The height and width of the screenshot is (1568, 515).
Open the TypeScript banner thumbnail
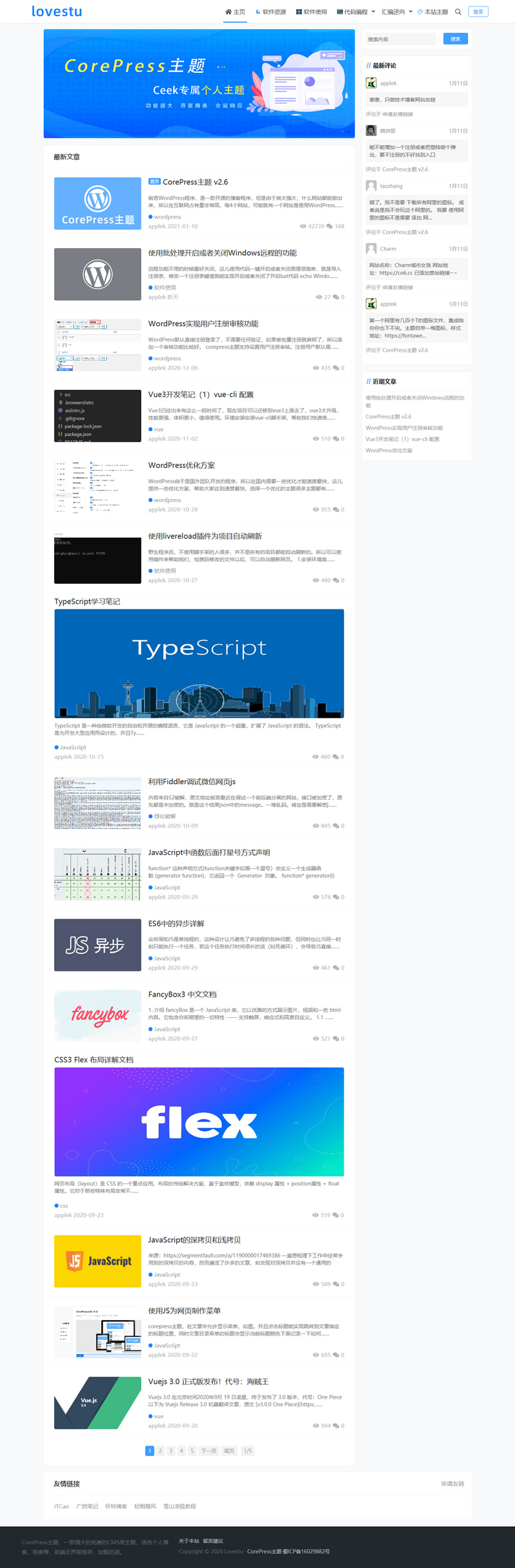click(x=199, y=663)
